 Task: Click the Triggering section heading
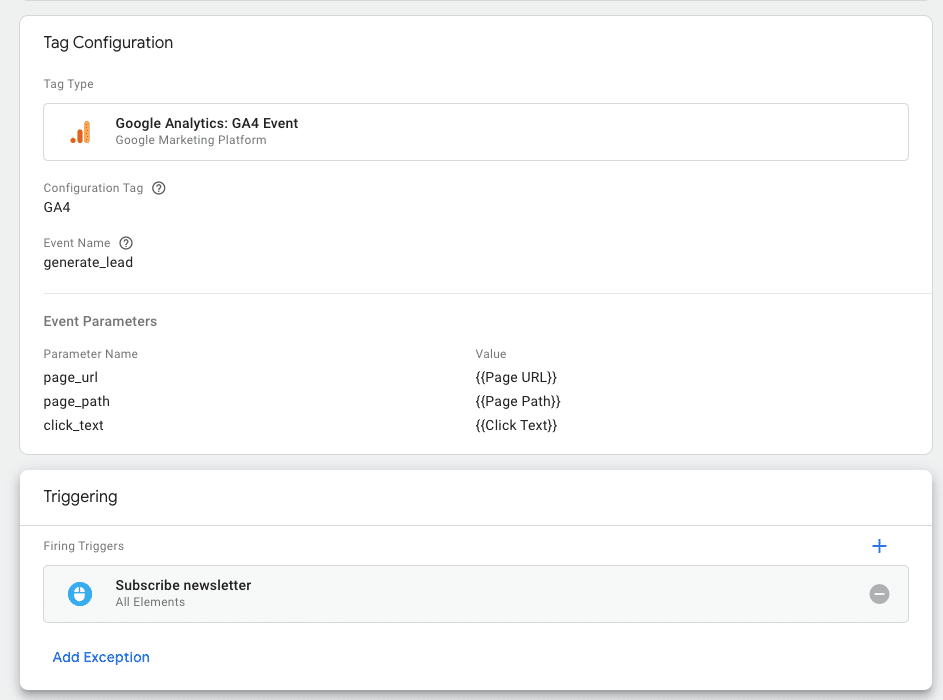pyautogui.click(x=80, y=497)
